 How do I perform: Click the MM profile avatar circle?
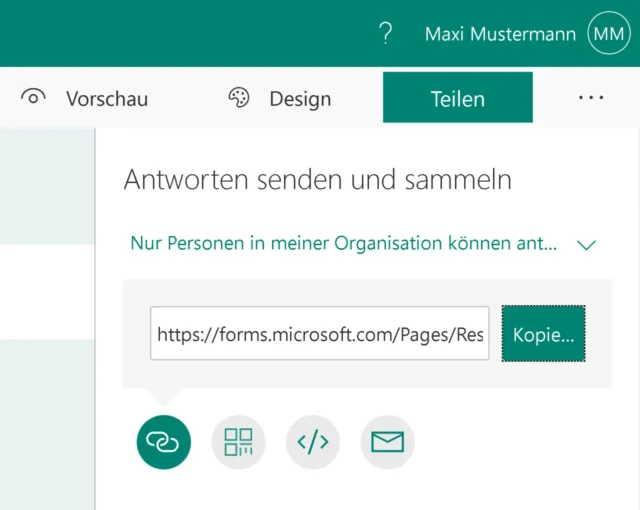point(609,34)
